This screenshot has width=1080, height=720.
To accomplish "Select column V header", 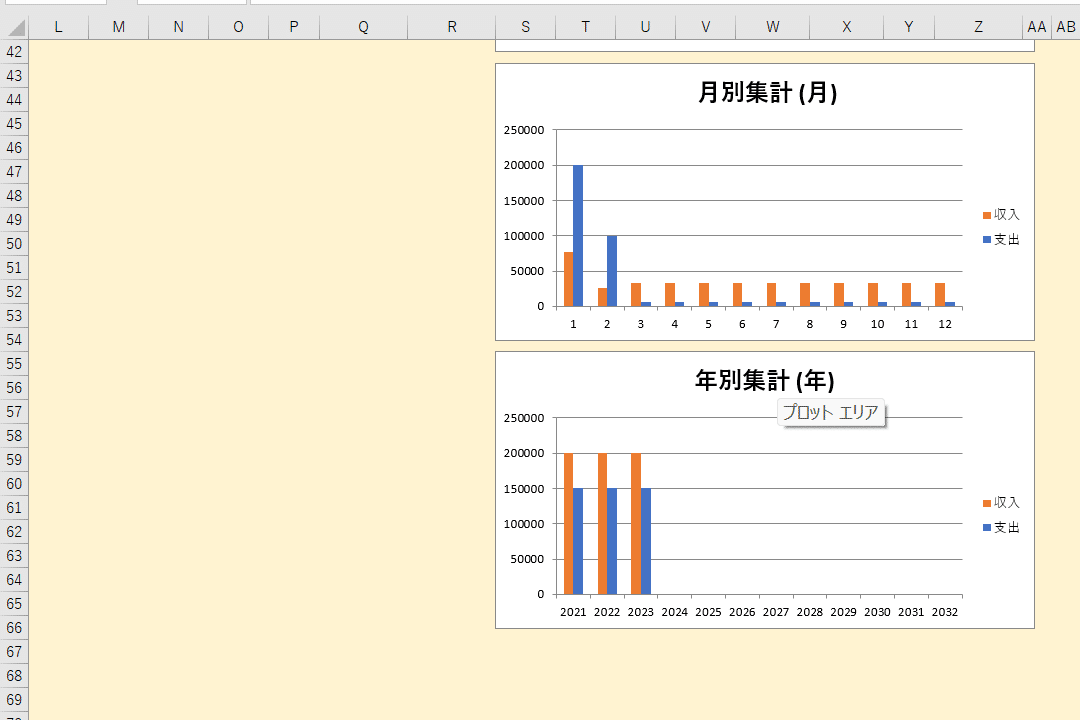I will tap(705, 27).
